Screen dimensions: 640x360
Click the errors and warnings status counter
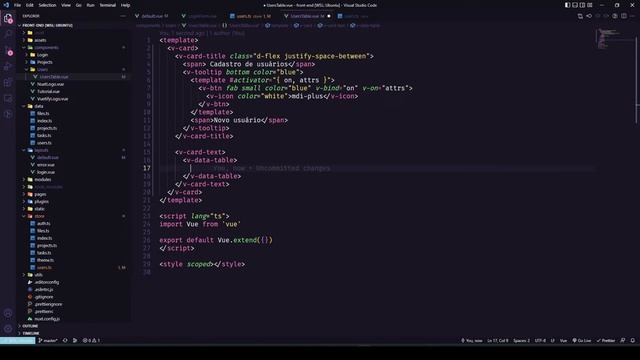91,340
